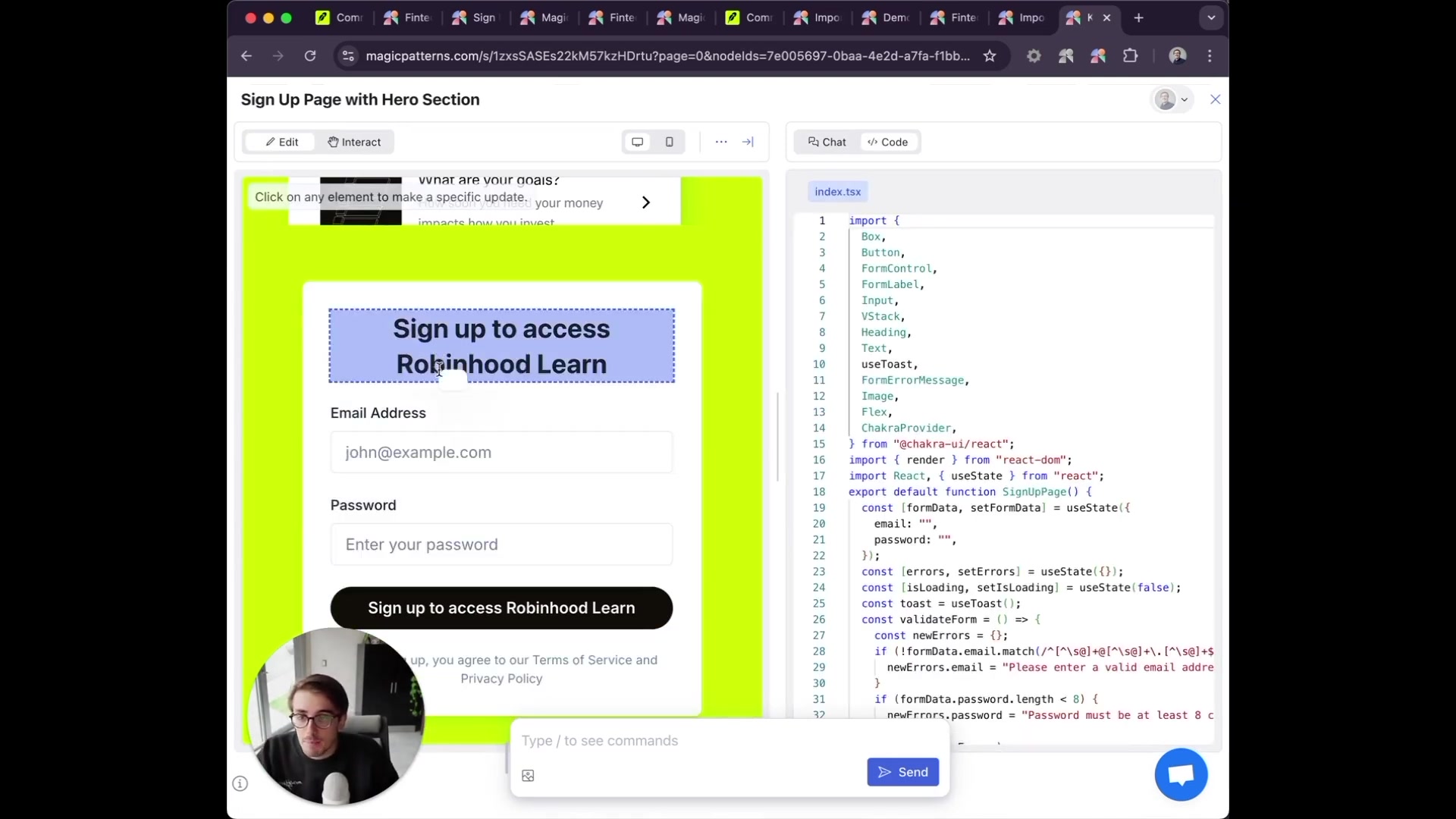1456x819 pixels.
Task: Collapse preview panel with arrow icon
Action: tap(748, 142)
